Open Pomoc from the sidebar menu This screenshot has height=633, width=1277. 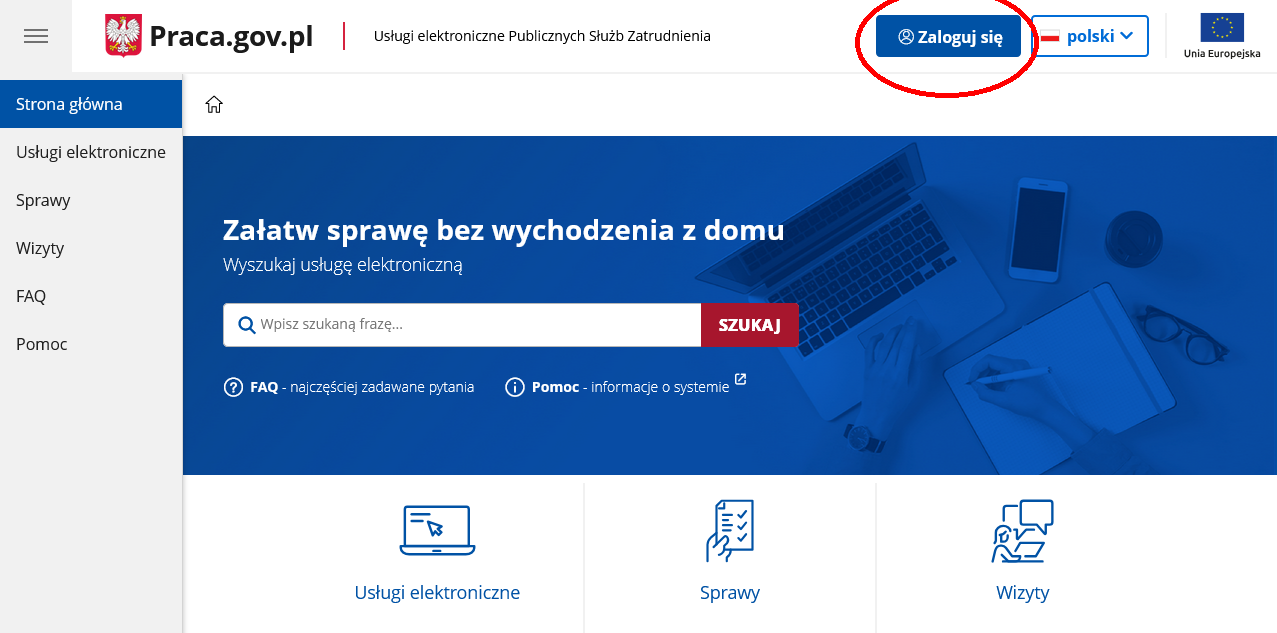click(42, 344)
